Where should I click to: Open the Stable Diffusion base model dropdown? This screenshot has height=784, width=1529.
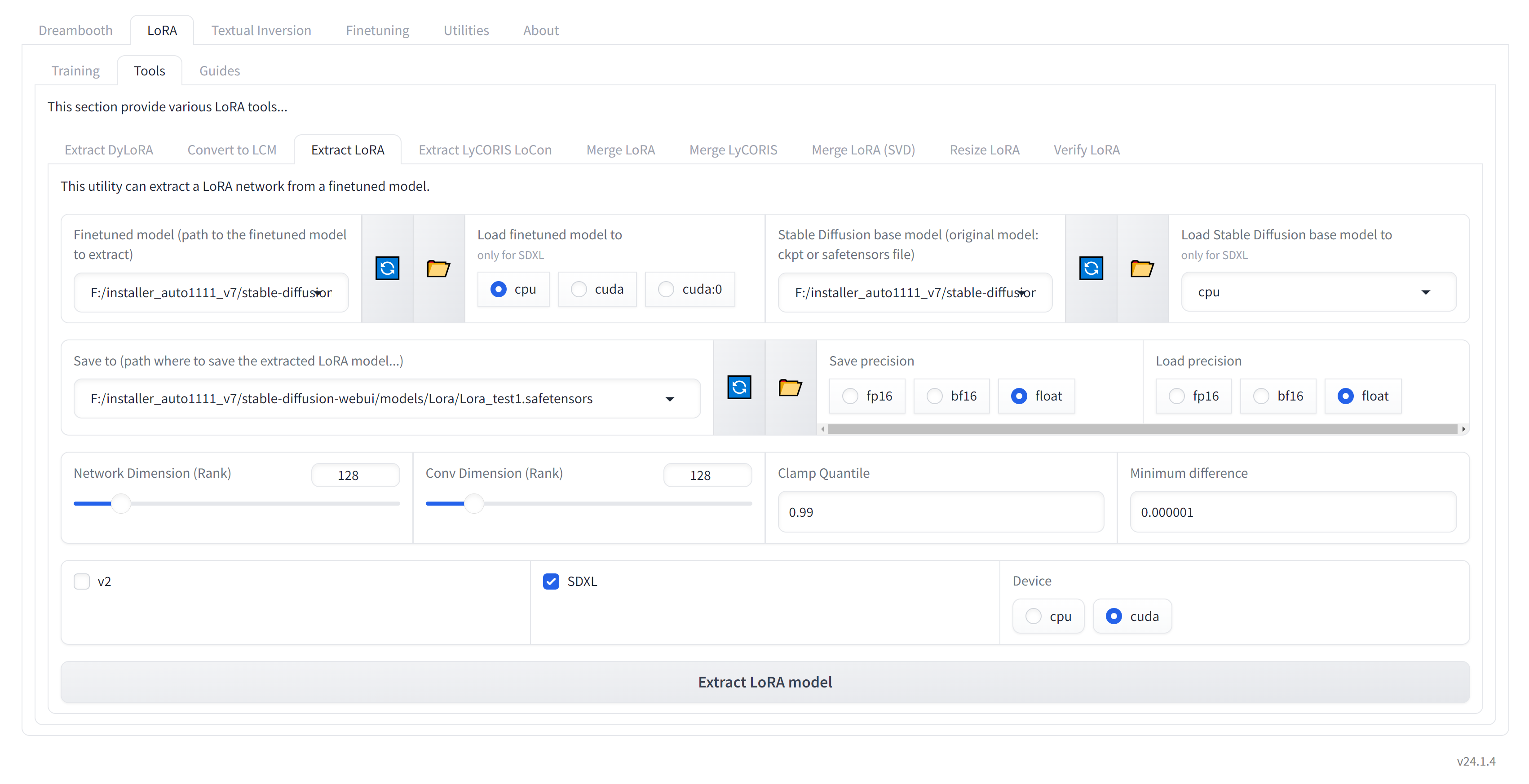coord(915,293)
